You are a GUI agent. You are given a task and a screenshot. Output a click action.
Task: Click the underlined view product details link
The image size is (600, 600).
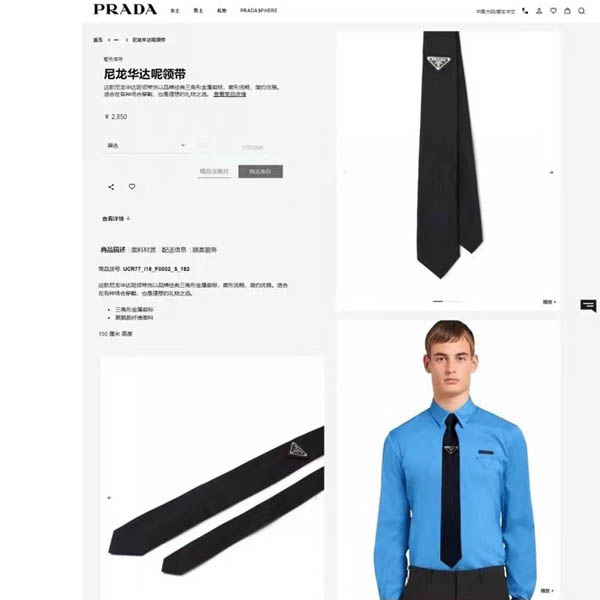point(230,94)
